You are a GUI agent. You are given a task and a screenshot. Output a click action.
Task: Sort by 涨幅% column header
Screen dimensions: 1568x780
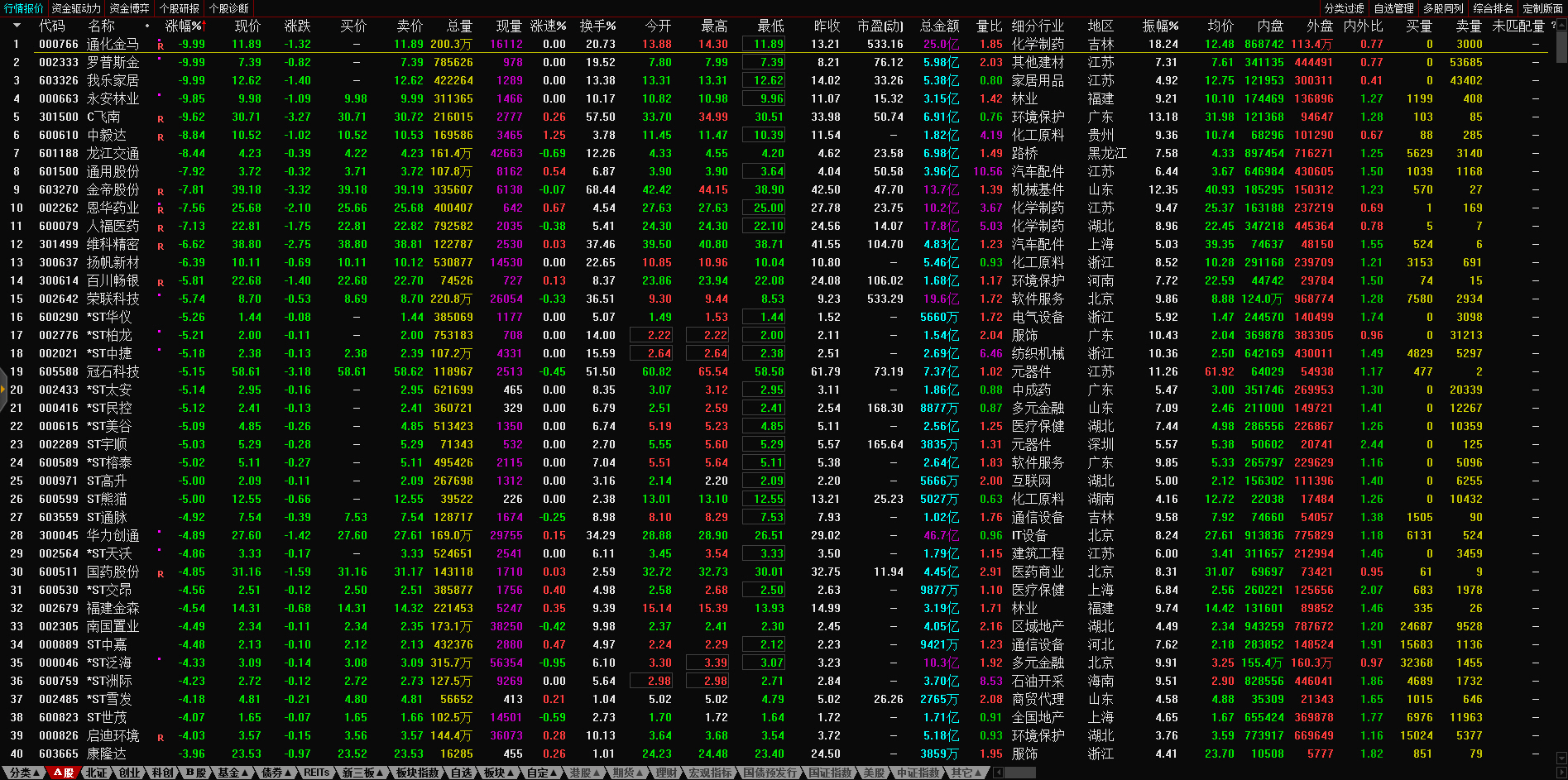tap(185, 26)
